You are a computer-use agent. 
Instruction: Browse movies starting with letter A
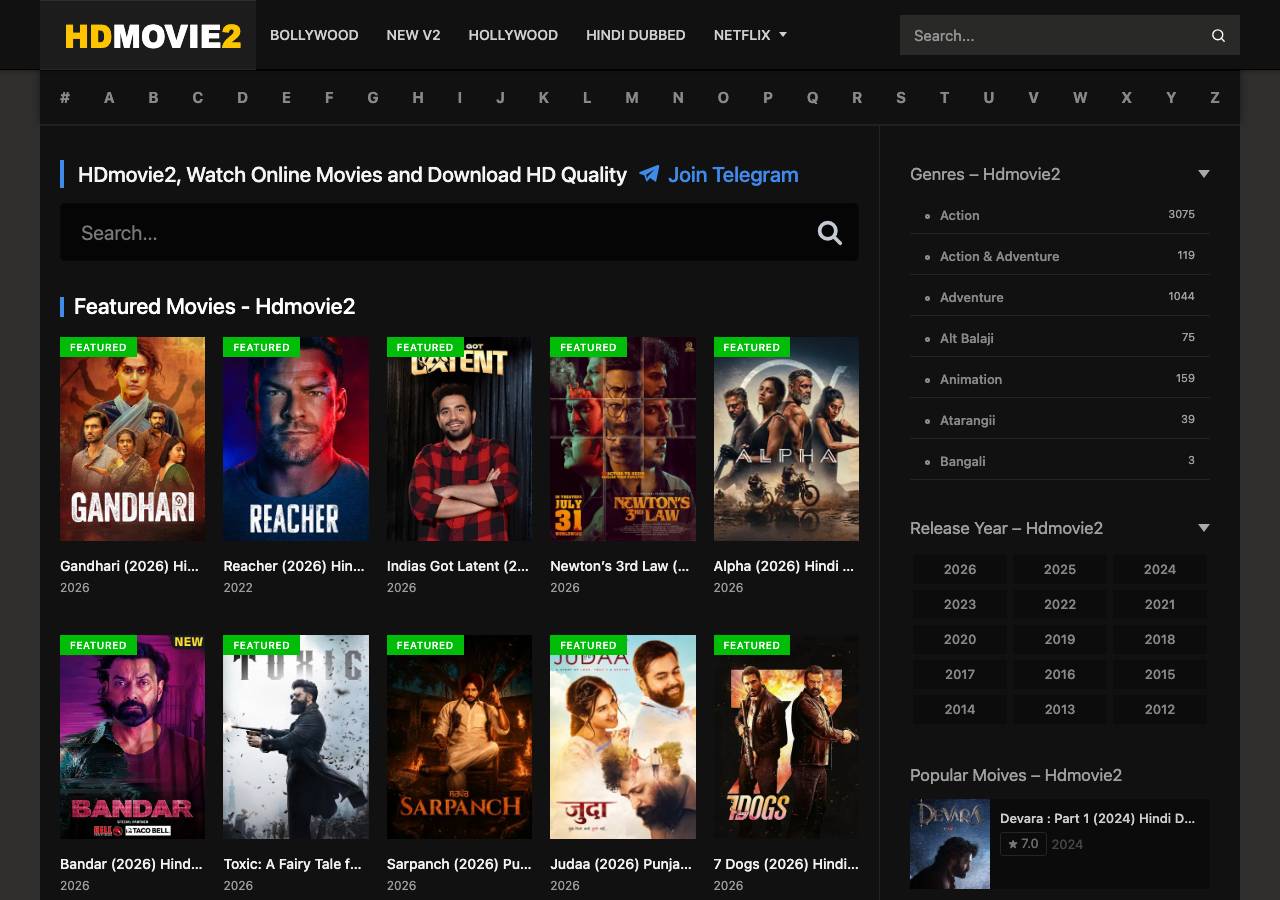click(x=109, y=97)
